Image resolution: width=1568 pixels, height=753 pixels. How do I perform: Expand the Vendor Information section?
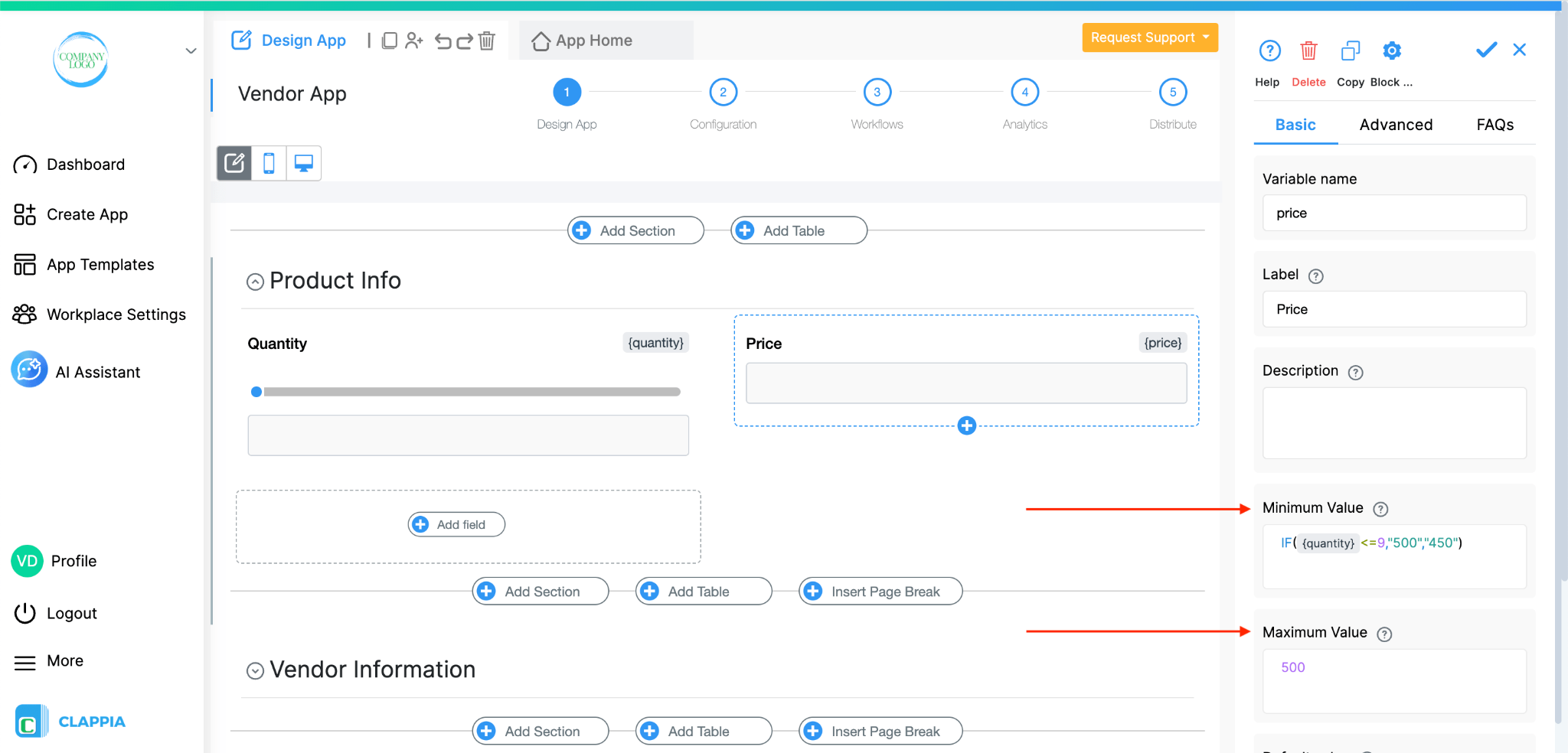point(255,671)
